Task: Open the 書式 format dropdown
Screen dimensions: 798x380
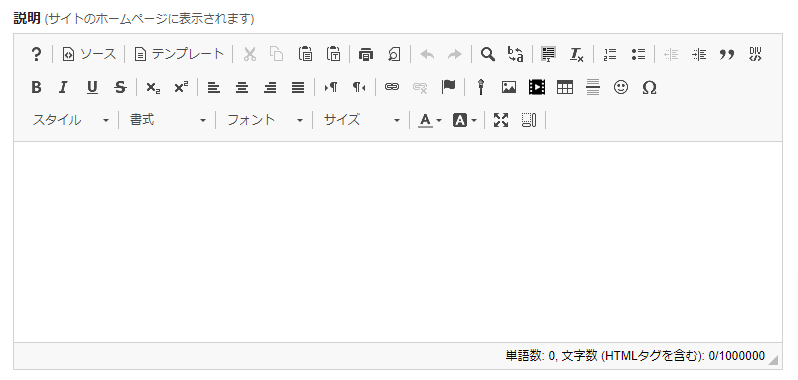Action: 168,120
